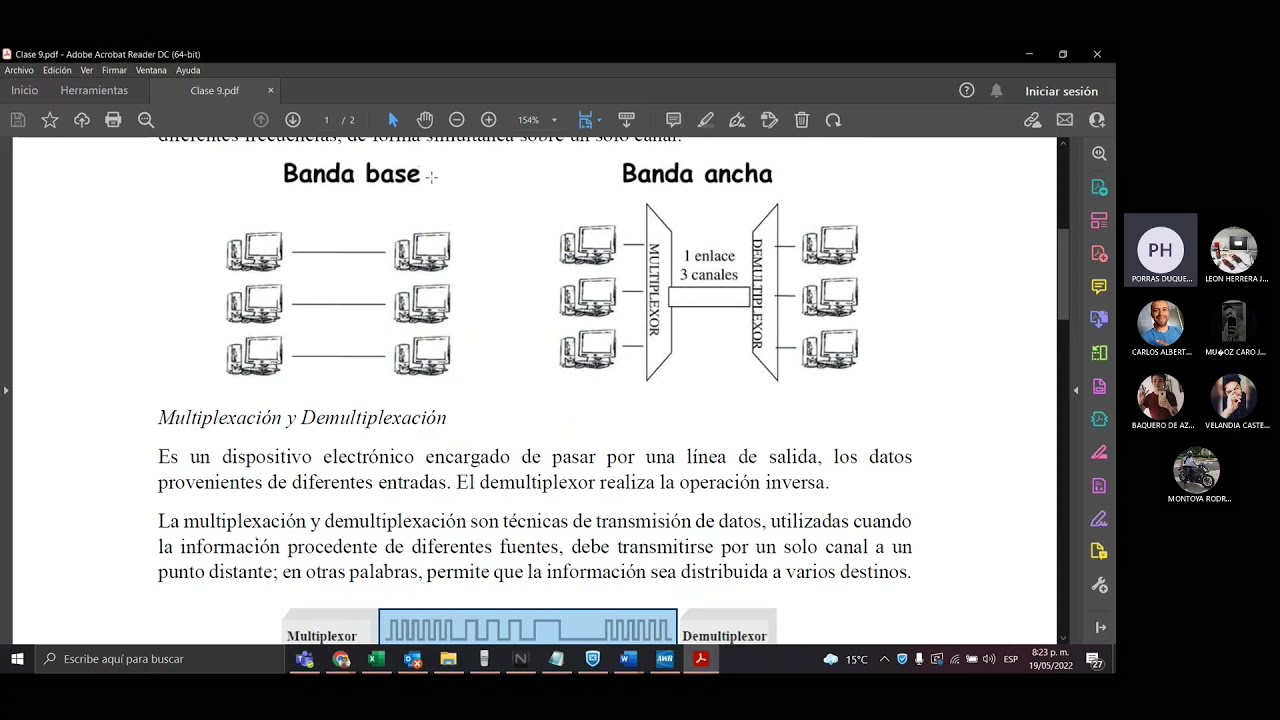Viewport: 1280px width, 720px height.
Task: Open Microsoft Teams from taskbar
Action: coord(305,659)
